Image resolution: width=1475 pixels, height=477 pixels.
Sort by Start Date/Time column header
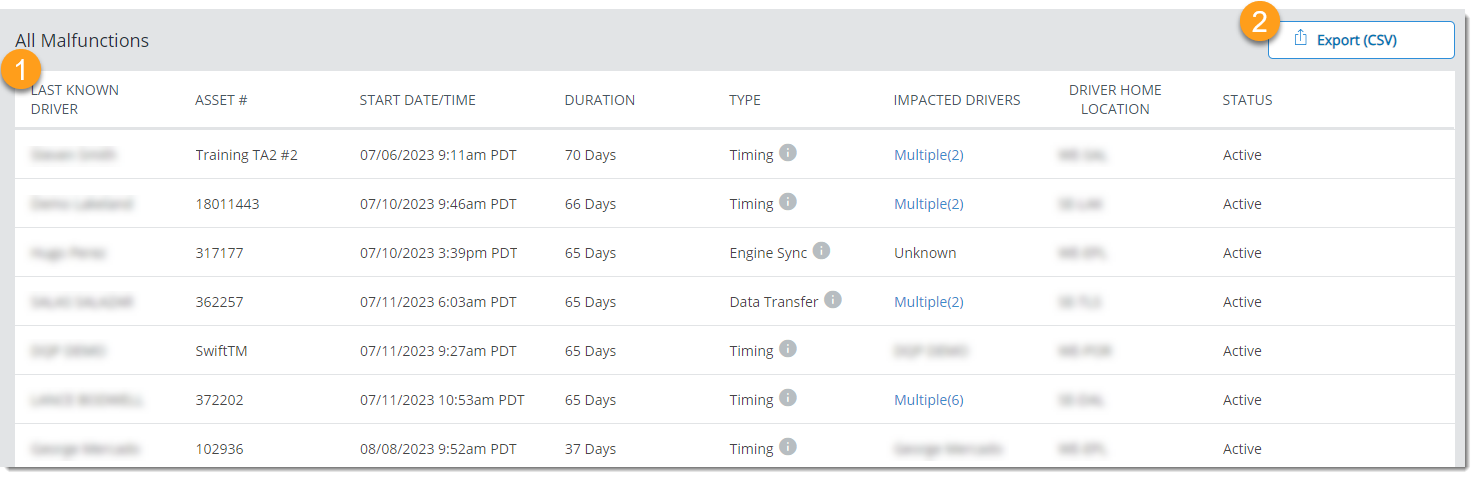418,100
